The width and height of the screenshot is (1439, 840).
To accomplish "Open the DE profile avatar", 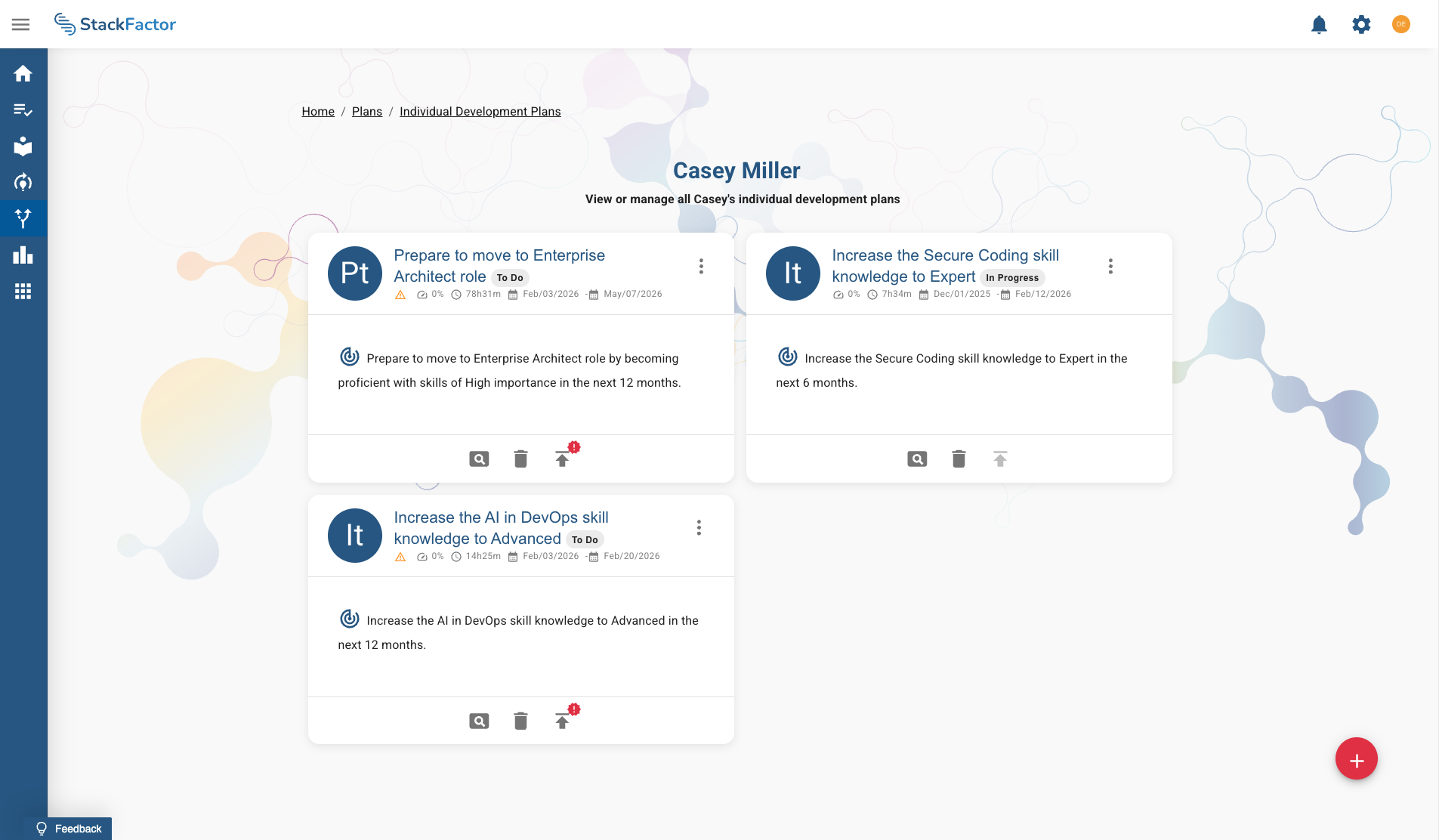I will [x=1402, y=24].
